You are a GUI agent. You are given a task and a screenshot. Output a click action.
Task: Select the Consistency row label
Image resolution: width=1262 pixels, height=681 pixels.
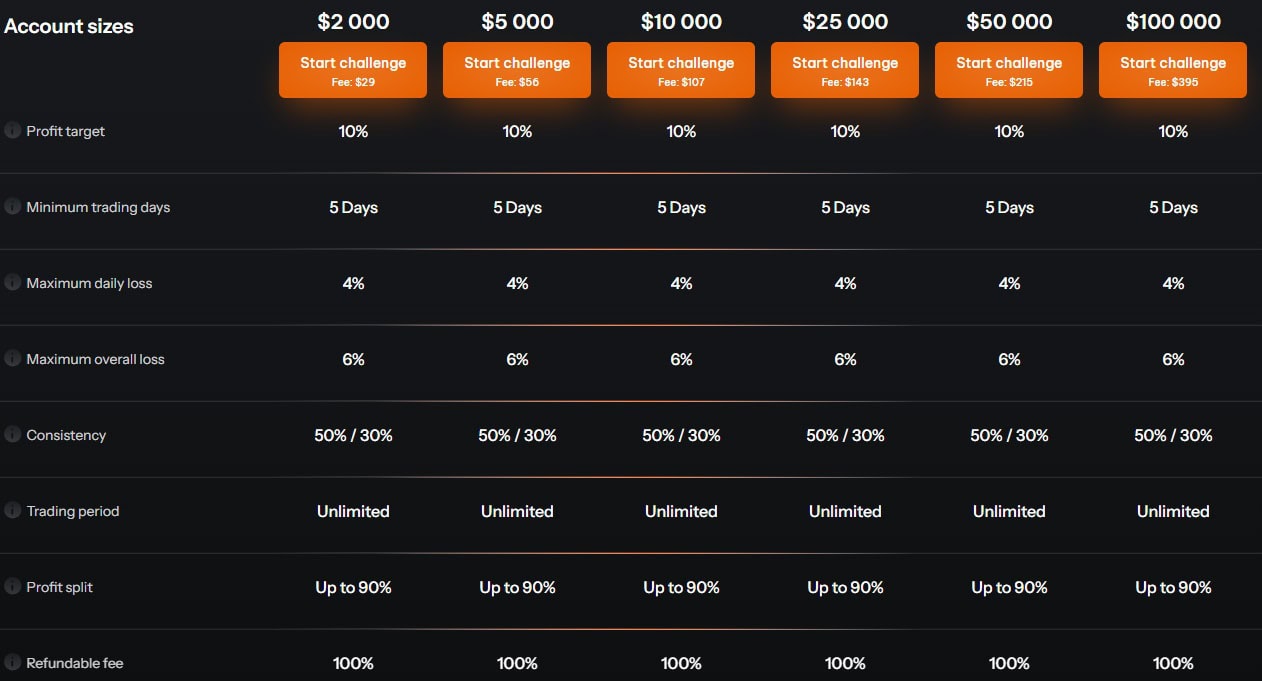pyautogui.click(x=66, y=435)
